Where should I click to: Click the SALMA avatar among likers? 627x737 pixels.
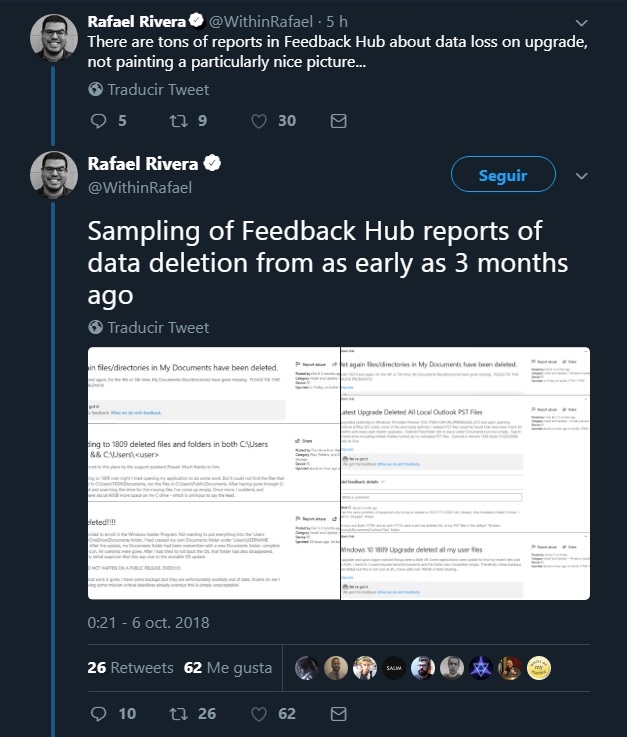point(394,668)
